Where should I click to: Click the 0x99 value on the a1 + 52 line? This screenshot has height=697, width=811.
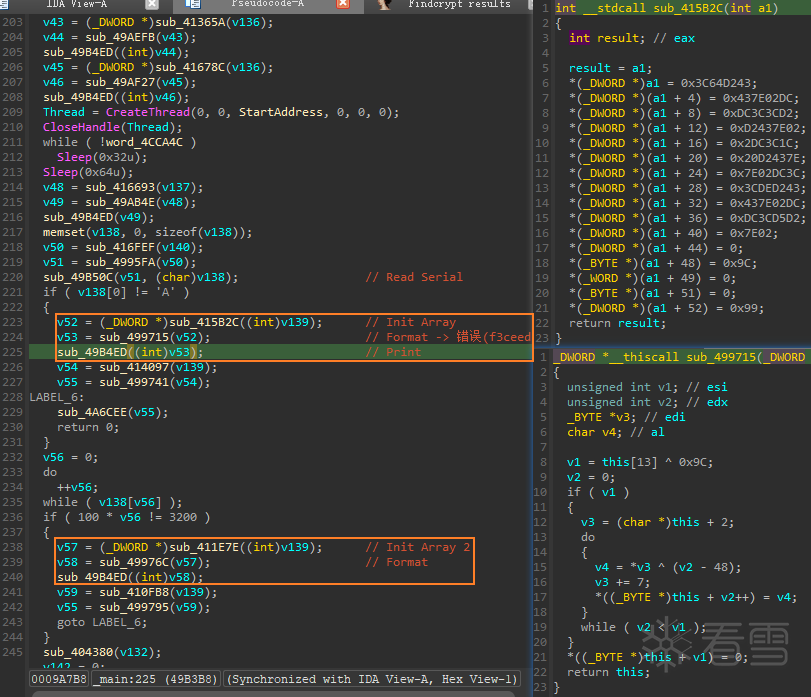tap(743, 308)
